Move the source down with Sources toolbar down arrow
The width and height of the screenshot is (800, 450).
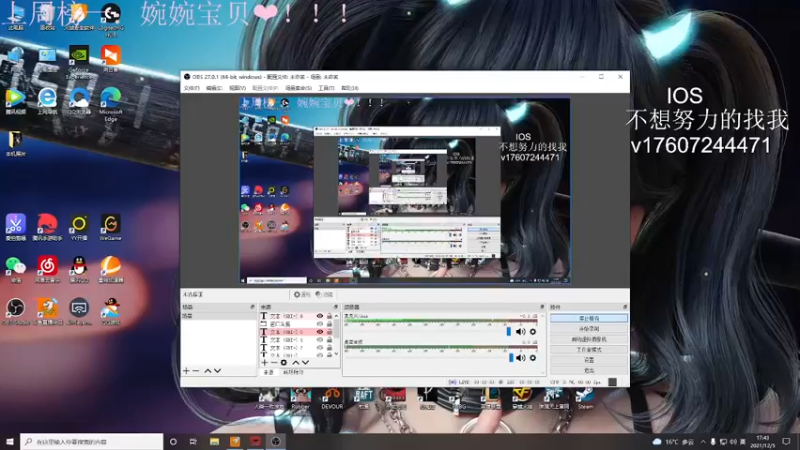pos(305,362)
